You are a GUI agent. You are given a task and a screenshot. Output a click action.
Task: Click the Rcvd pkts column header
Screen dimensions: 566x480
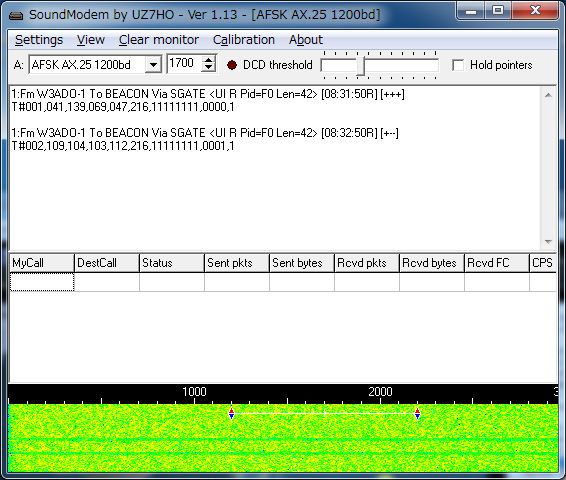pyautogui.click(x=367, y=263)
